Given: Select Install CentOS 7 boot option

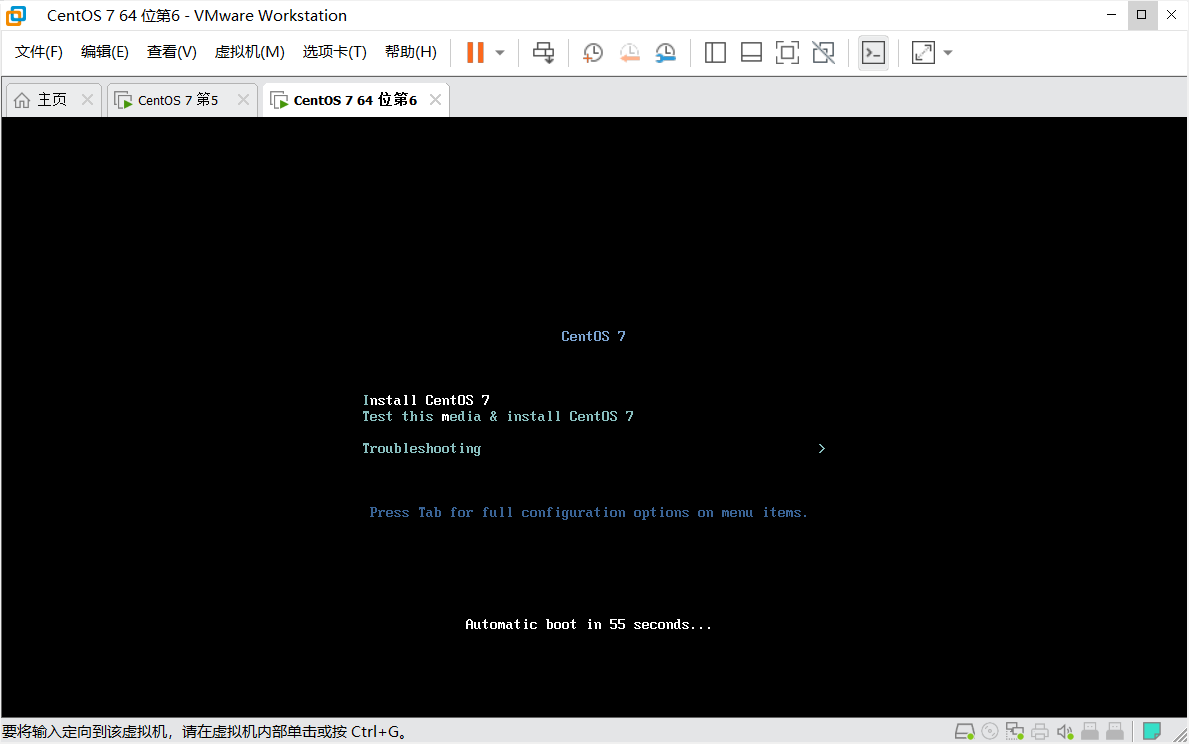Looking at the screenshot, I should [x=426, y=400].
